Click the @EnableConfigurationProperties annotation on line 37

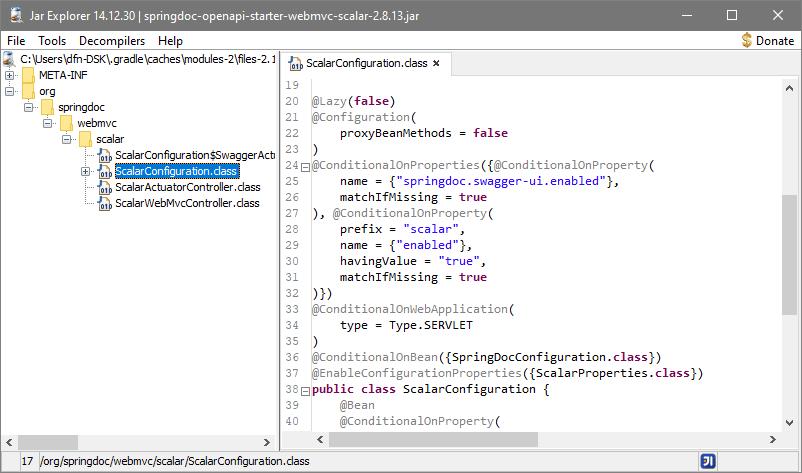click(417, 373)
